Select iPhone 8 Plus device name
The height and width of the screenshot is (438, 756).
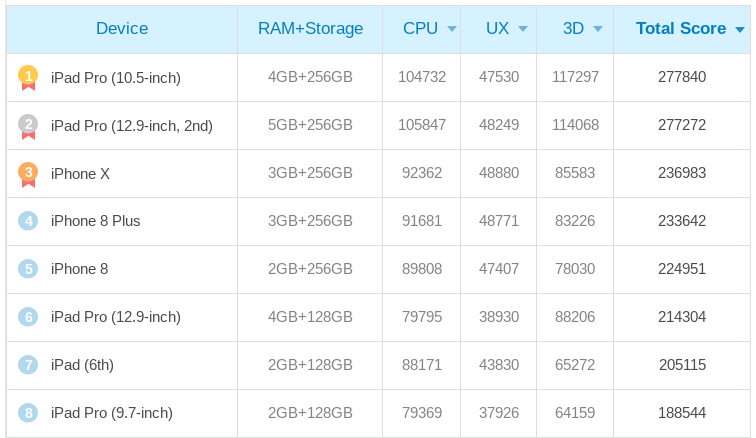(x=95, y=221)
